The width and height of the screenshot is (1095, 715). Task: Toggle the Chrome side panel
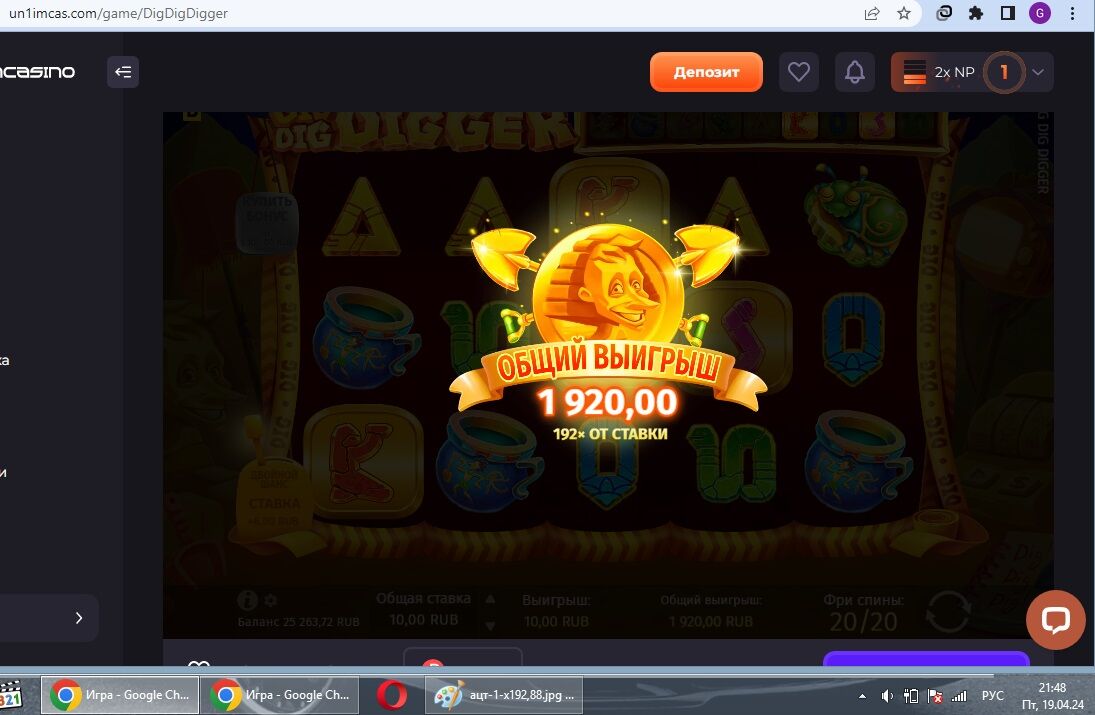pos(1008,14)
